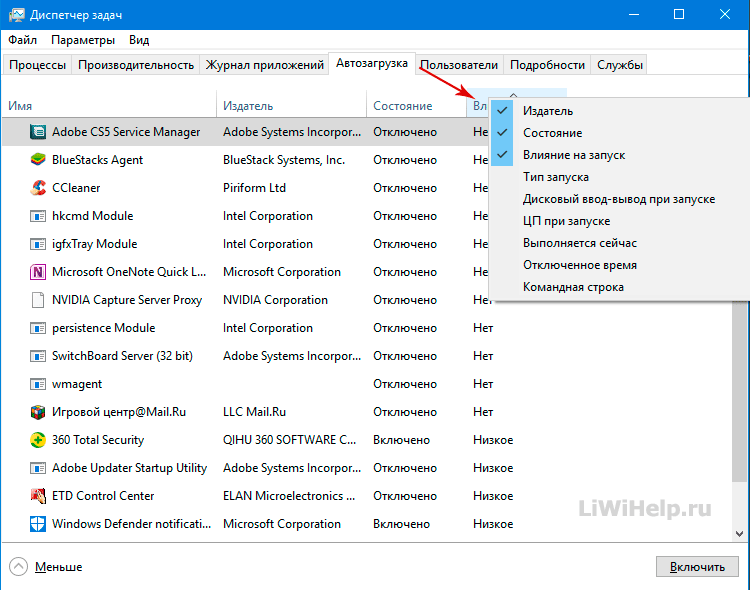Click the BlueStacks Agent icon
The height and width of the screenshot is (590, 750).
[38, 159]
